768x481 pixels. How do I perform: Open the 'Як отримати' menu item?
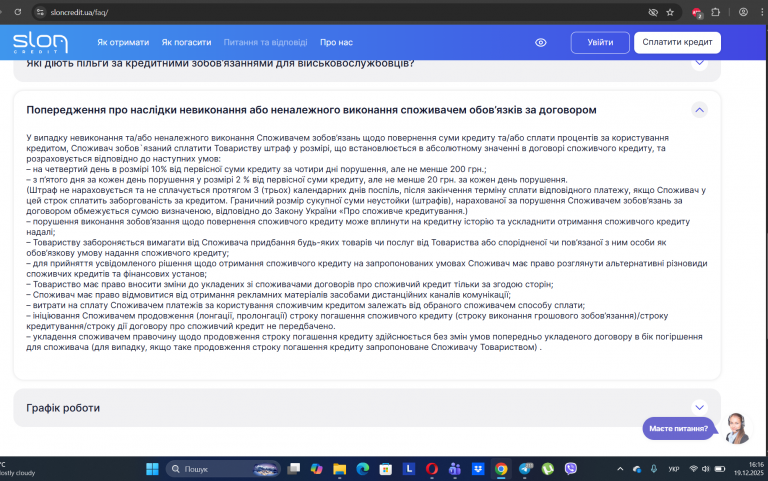tap(123, 43)
